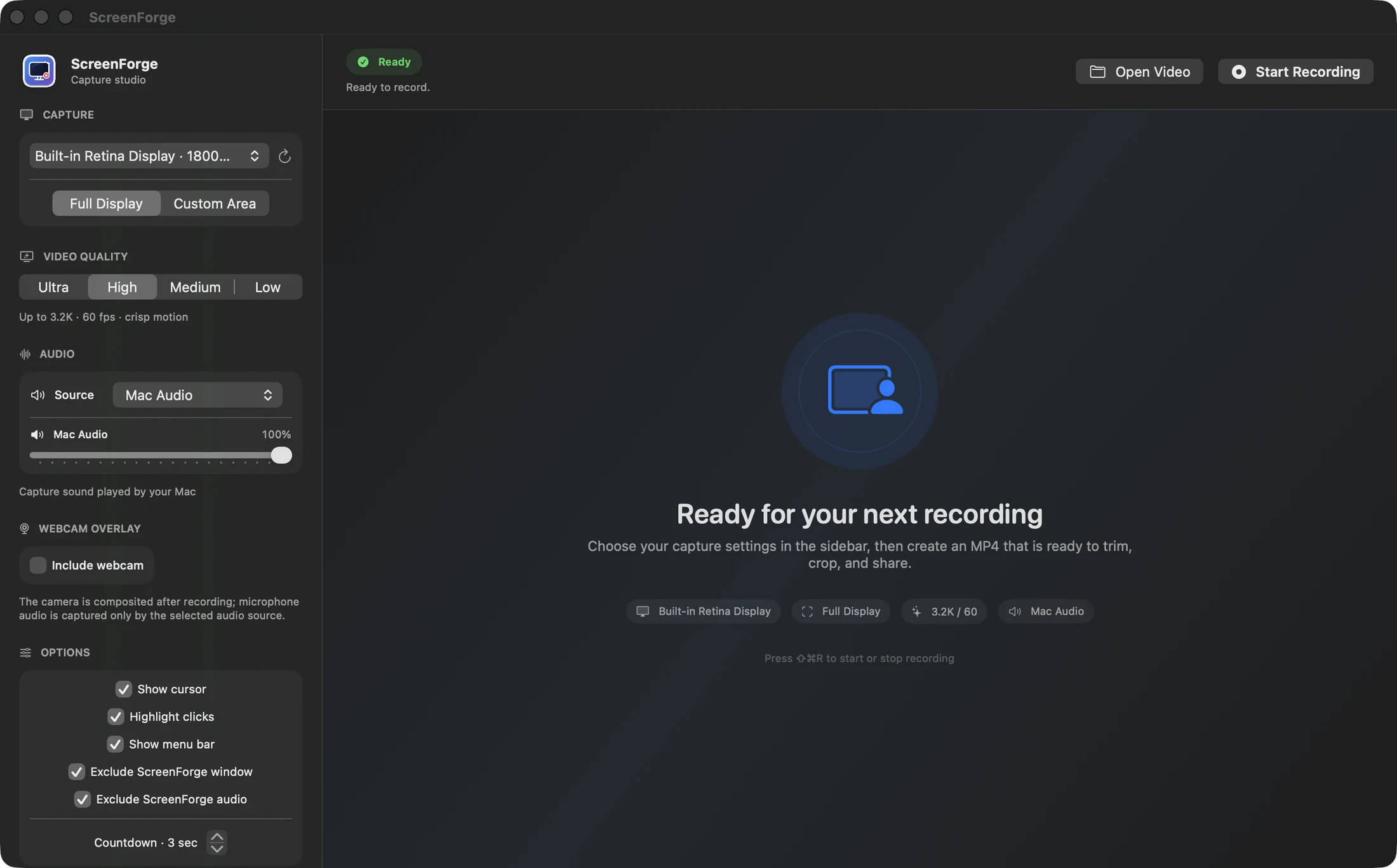The height and width of the screenshot is (868, 1397).
Task: Select Low video quality
Action: point(268,287)
